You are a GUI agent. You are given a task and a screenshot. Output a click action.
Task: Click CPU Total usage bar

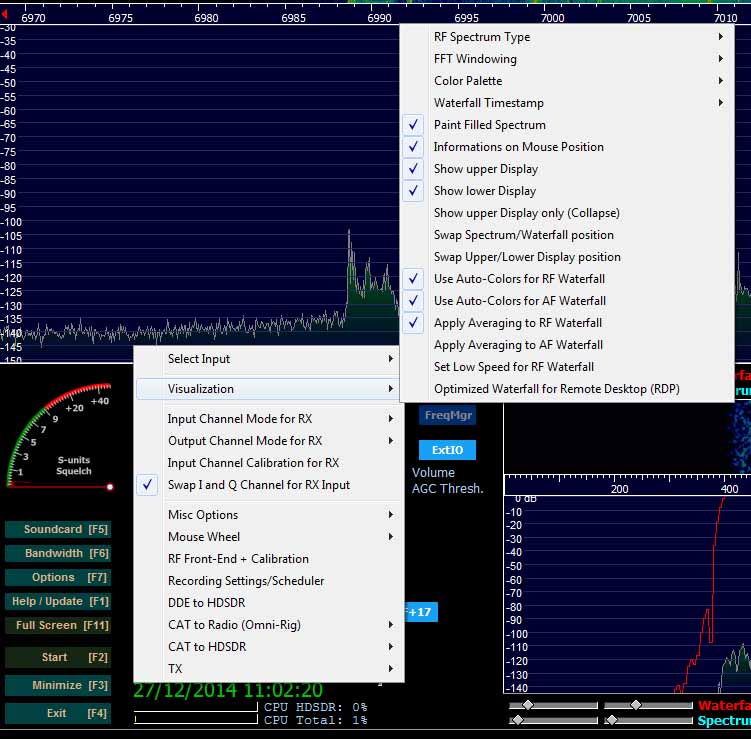196,719
